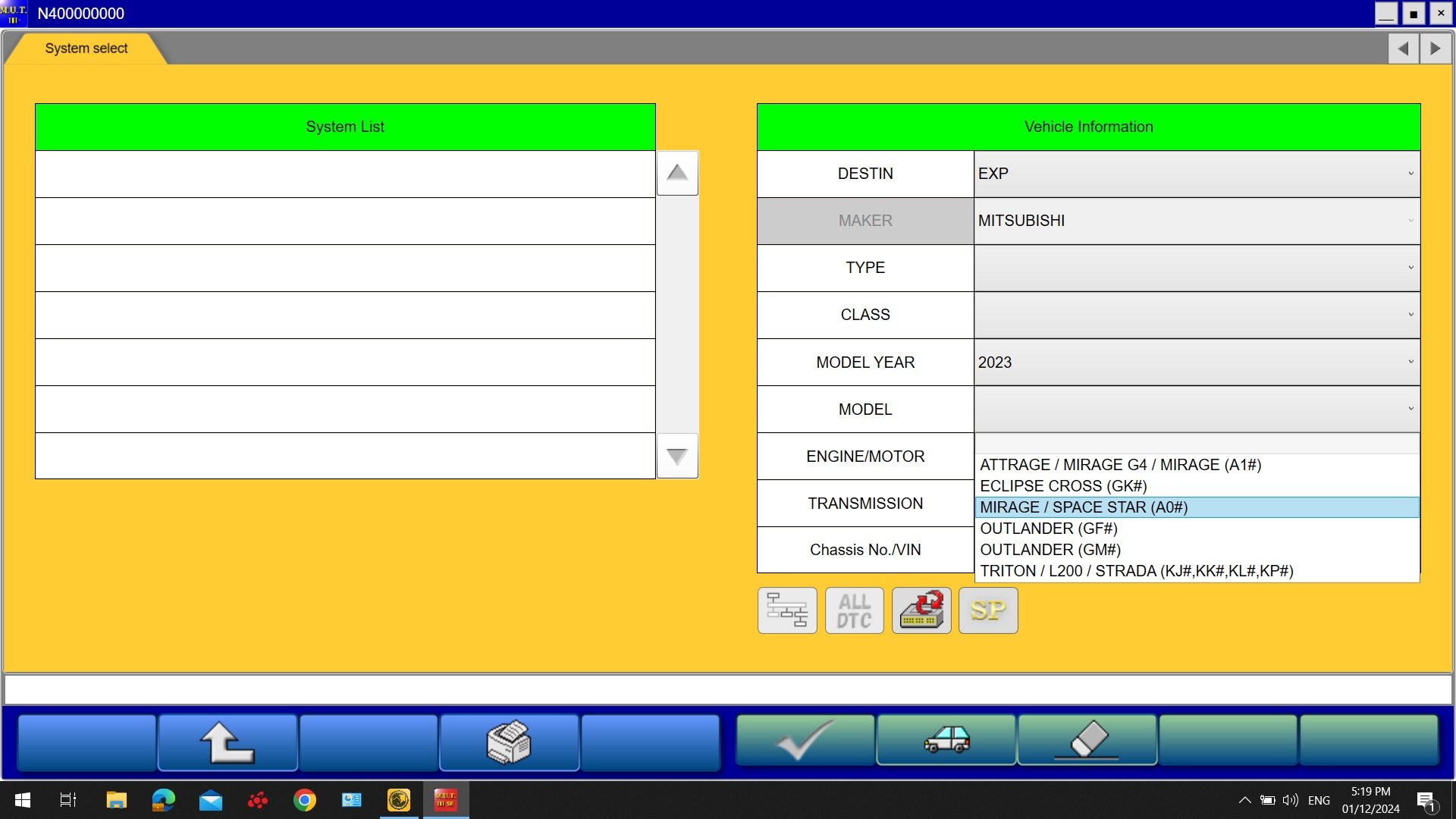The image size is (1456, 819).
Task: Expand the DESTIN dropdown
Action: coord(1197,174)
